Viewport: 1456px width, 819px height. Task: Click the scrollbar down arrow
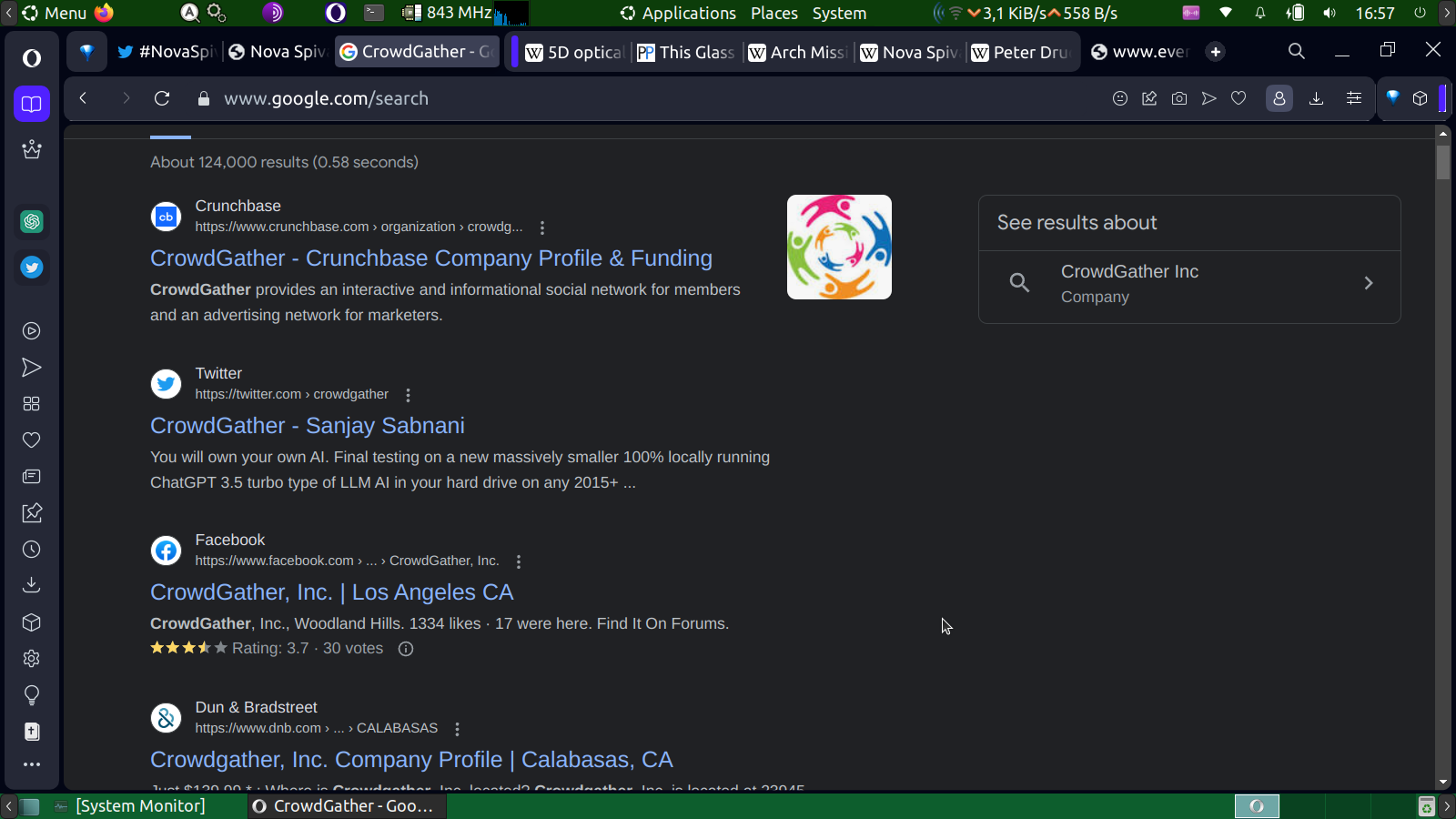[x=1442, y=783]
